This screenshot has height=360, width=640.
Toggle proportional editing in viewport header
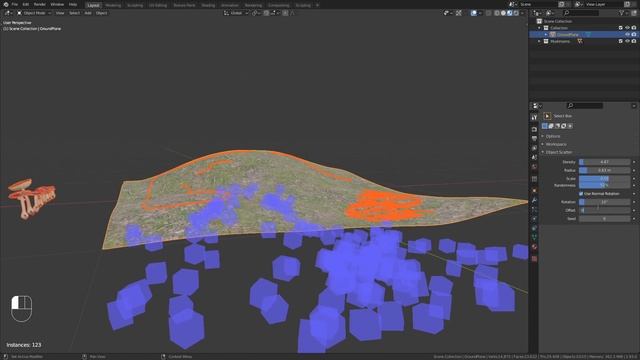tap(285, 13)
